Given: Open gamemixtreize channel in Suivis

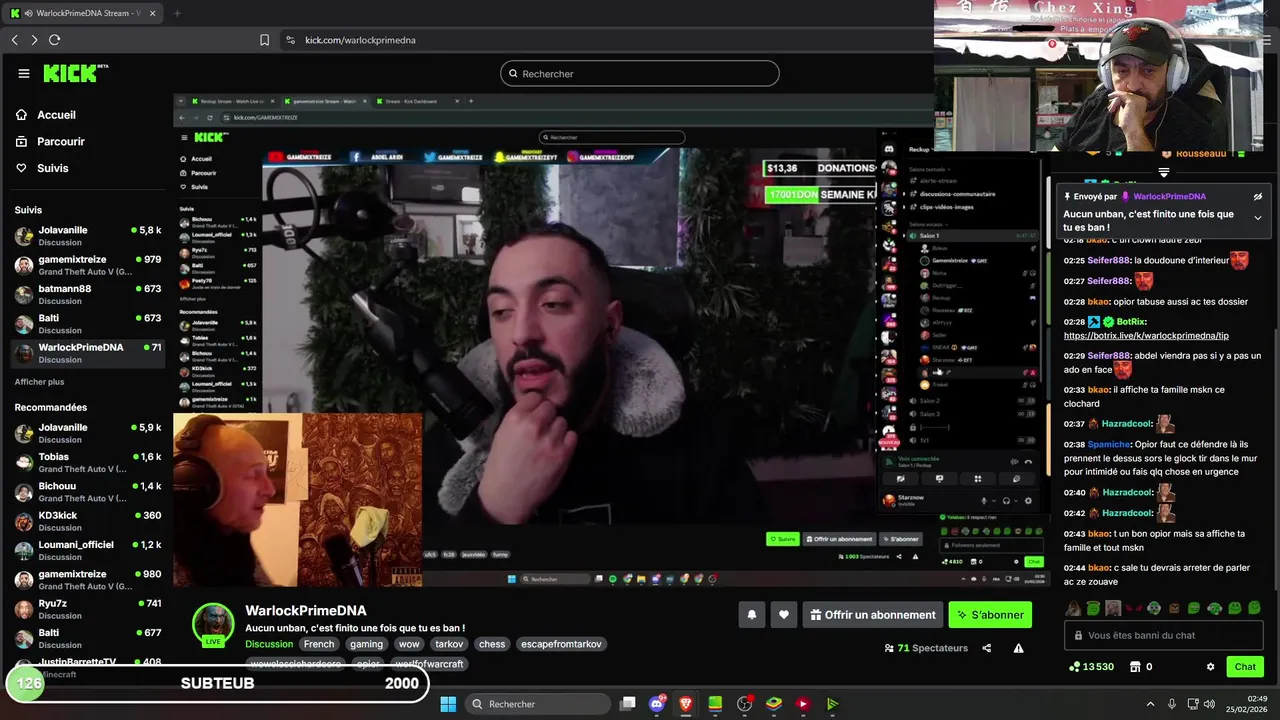Looking at the screenshot, I should pyautogui.click(x=87, y=265).
